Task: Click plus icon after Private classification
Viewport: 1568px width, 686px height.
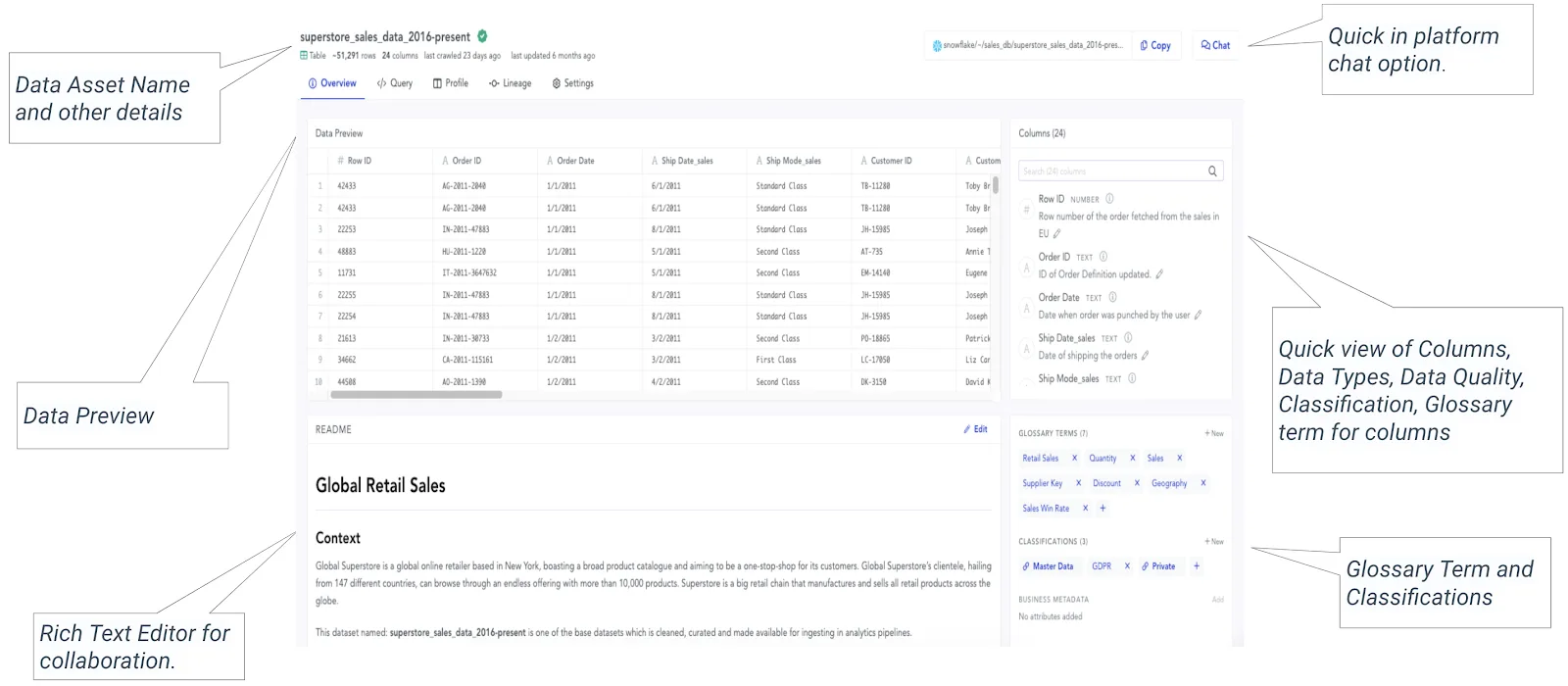Action: [x=1196, y=565]
